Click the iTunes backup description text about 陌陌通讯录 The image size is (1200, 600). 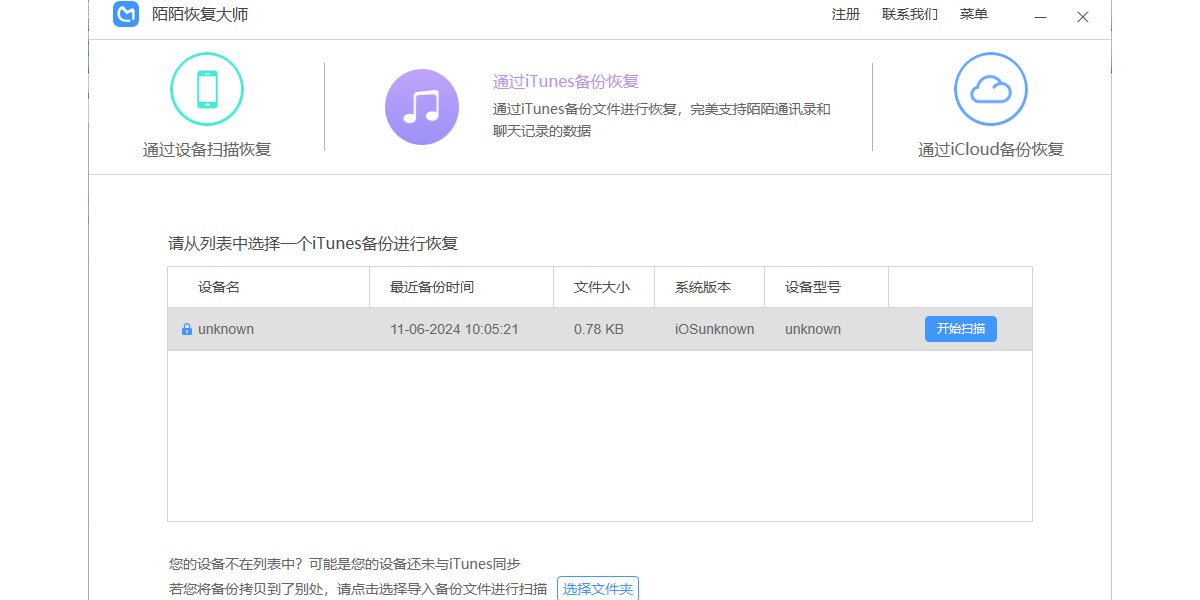[662, 120]
